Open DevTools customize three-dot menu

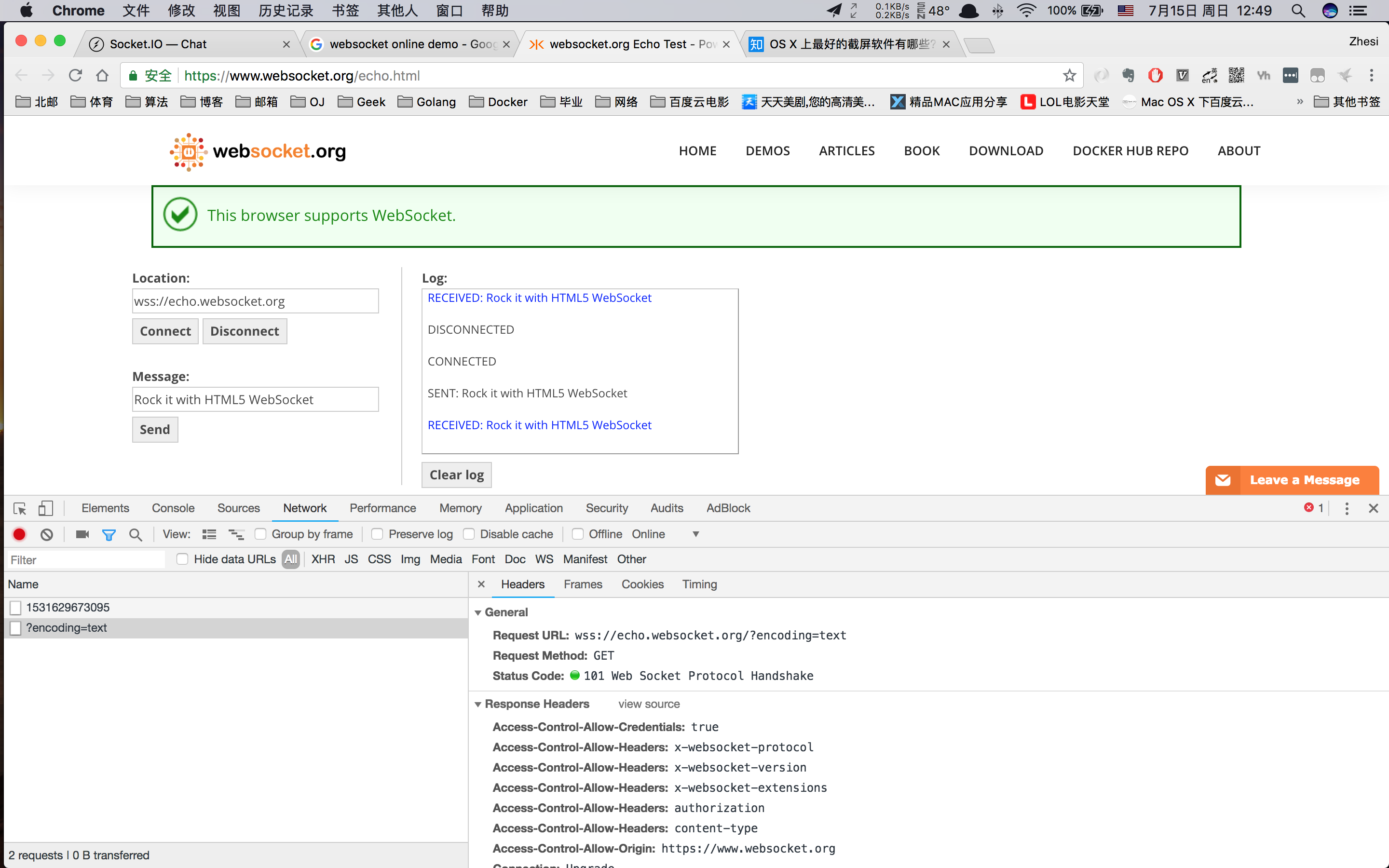[1347, 509]
